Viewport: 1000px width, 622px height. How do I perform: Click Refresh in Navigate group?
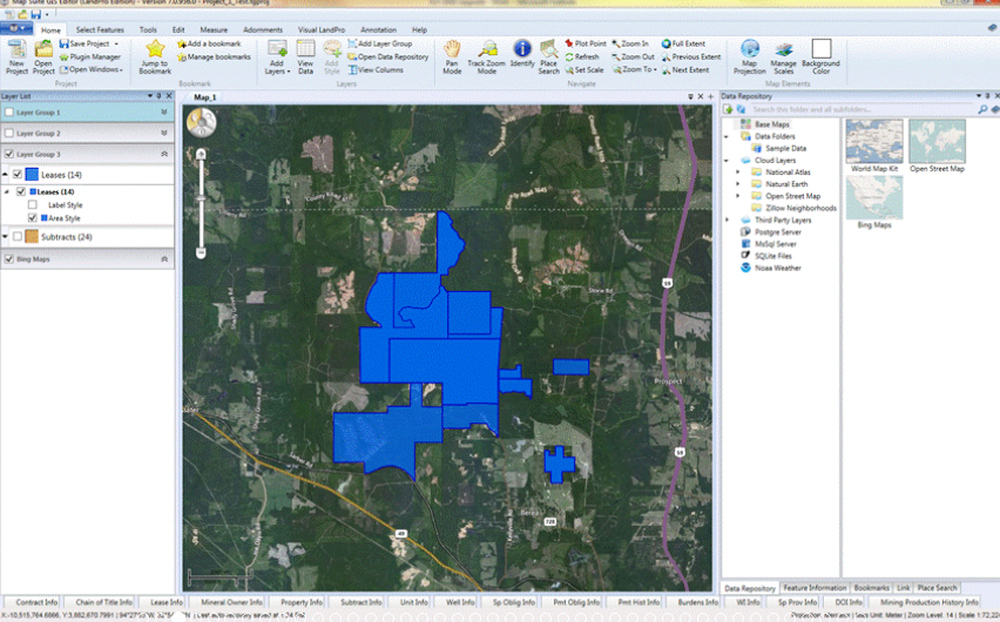coord(582,57)
